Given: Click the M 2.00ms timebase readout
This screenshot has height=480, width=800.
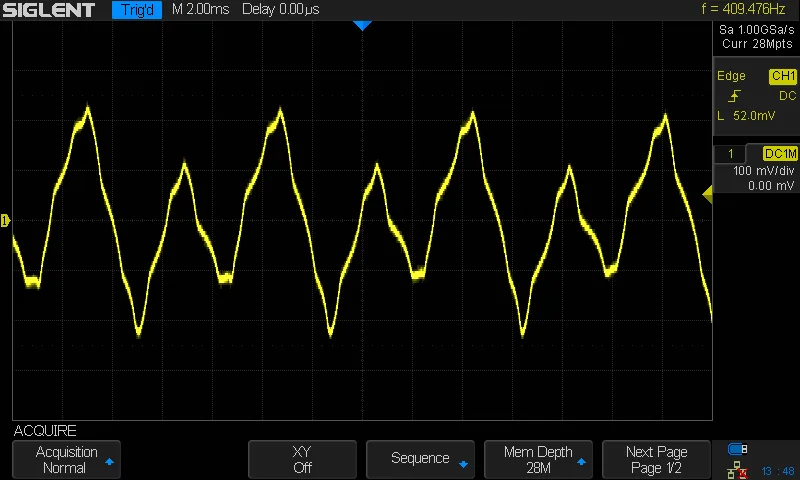Looking at the screenshot, I should point(201,9).
